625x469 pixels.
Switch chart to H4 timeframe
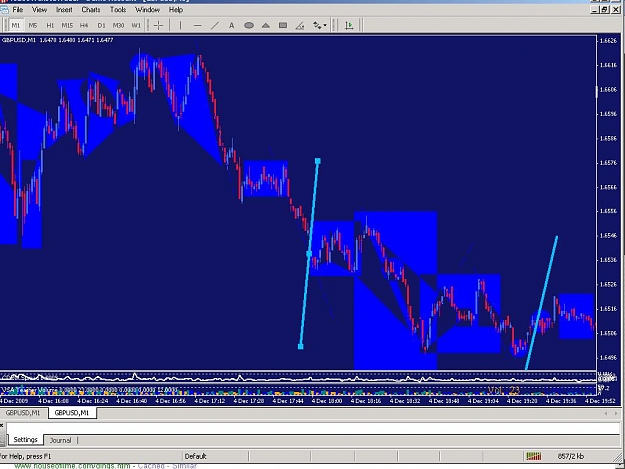[x=84, y=26]
